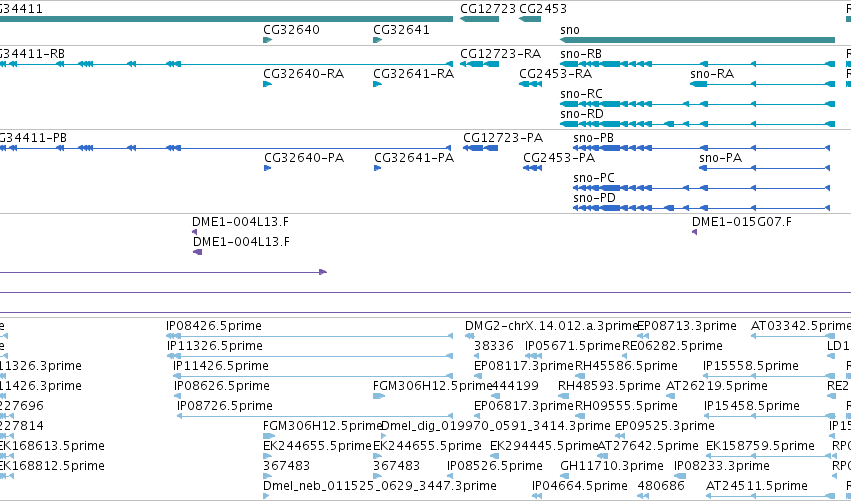The image size is (851, 501).
Task: Click the EP06817.3prime EST label
Action: pyautogui.click(x=524, y=406)
